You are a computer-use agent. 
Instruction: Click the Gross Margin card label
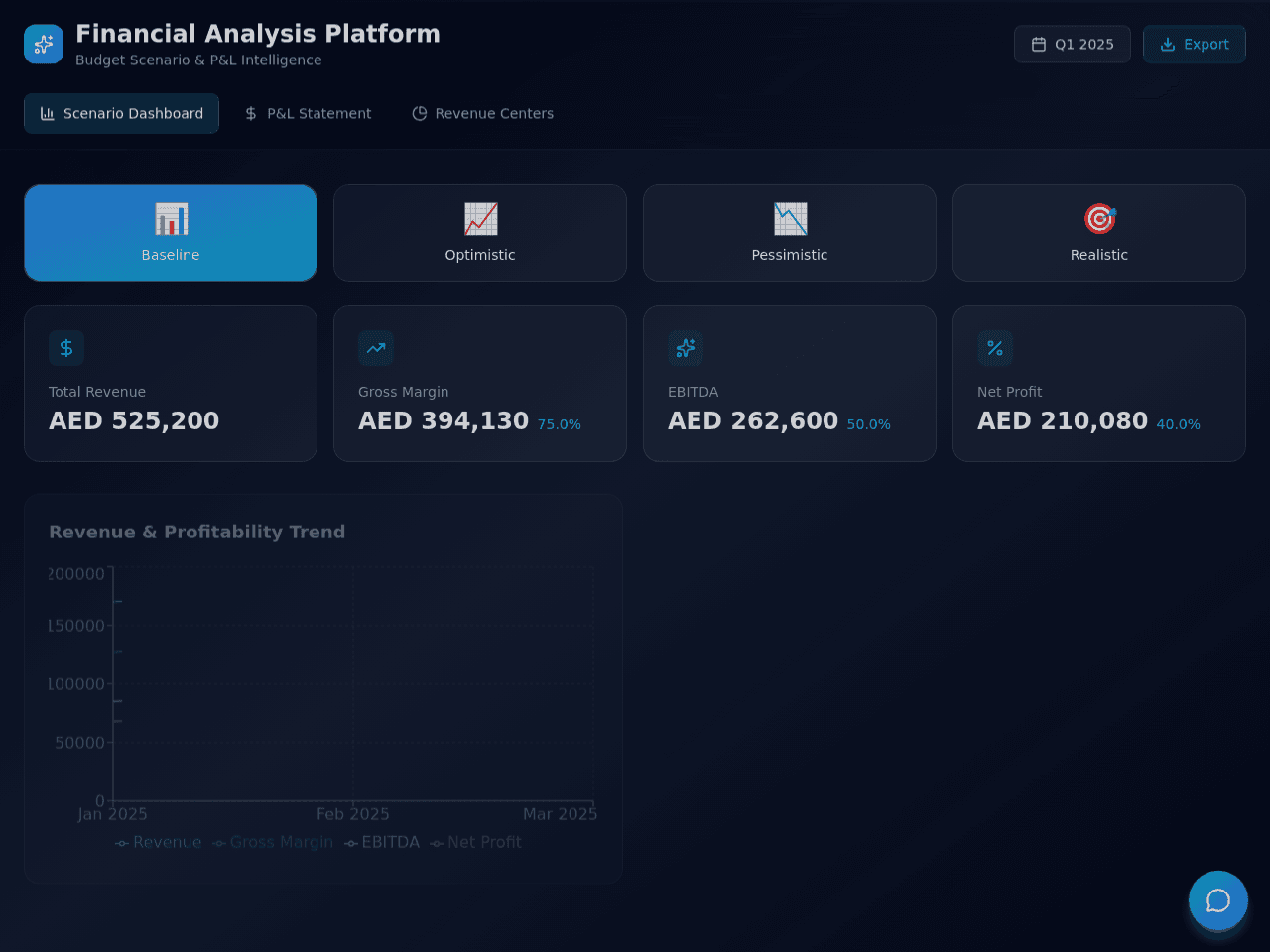[x=404, y=392]
